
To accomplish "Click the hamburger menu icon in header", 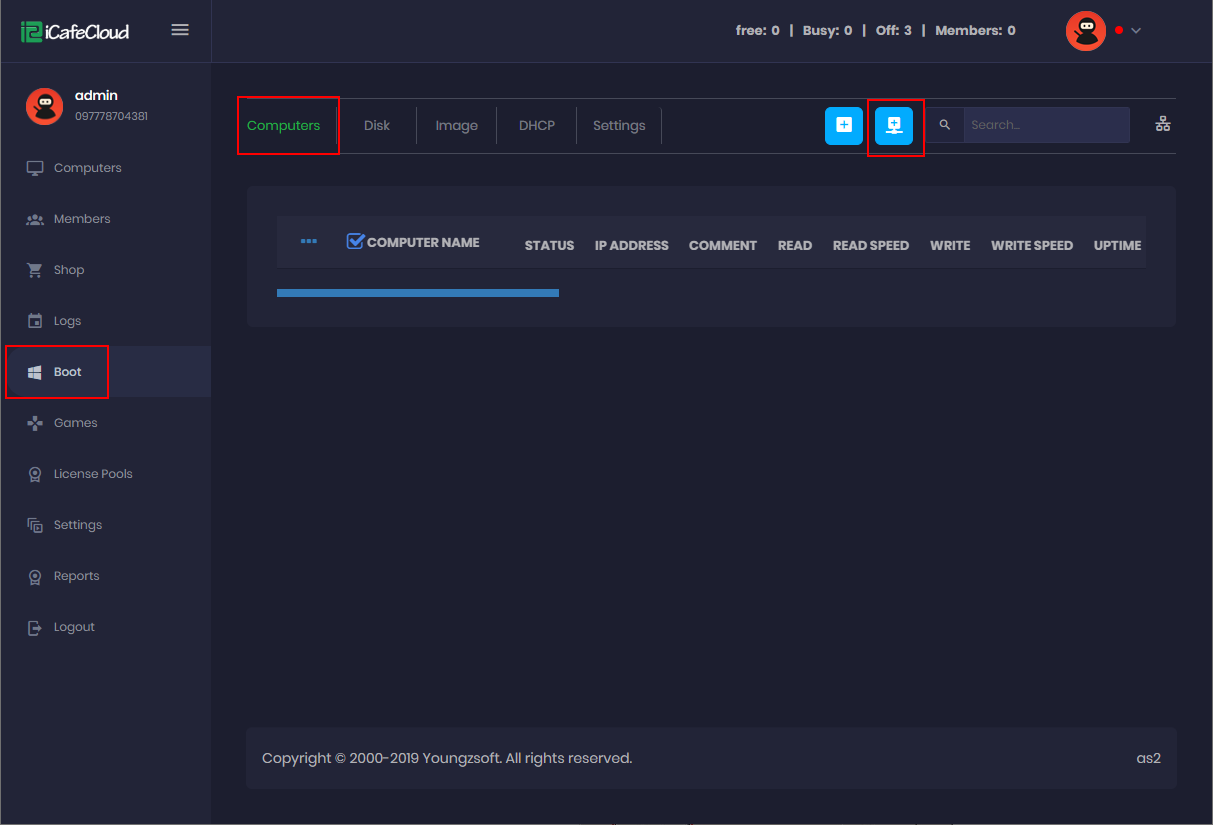I will tap(180, 30).
